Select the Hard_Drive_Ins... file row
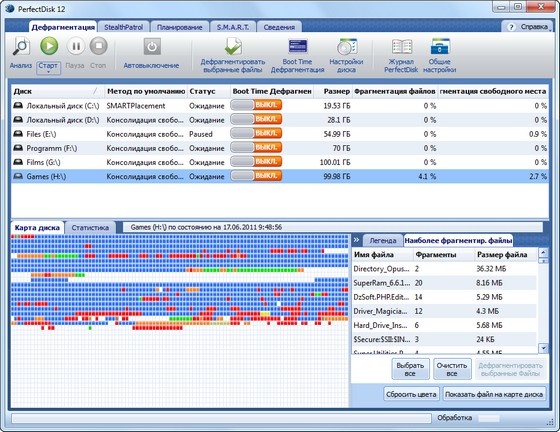Viewport: 560px width, 432px height. pyautogui.click(x=444, y=325)
